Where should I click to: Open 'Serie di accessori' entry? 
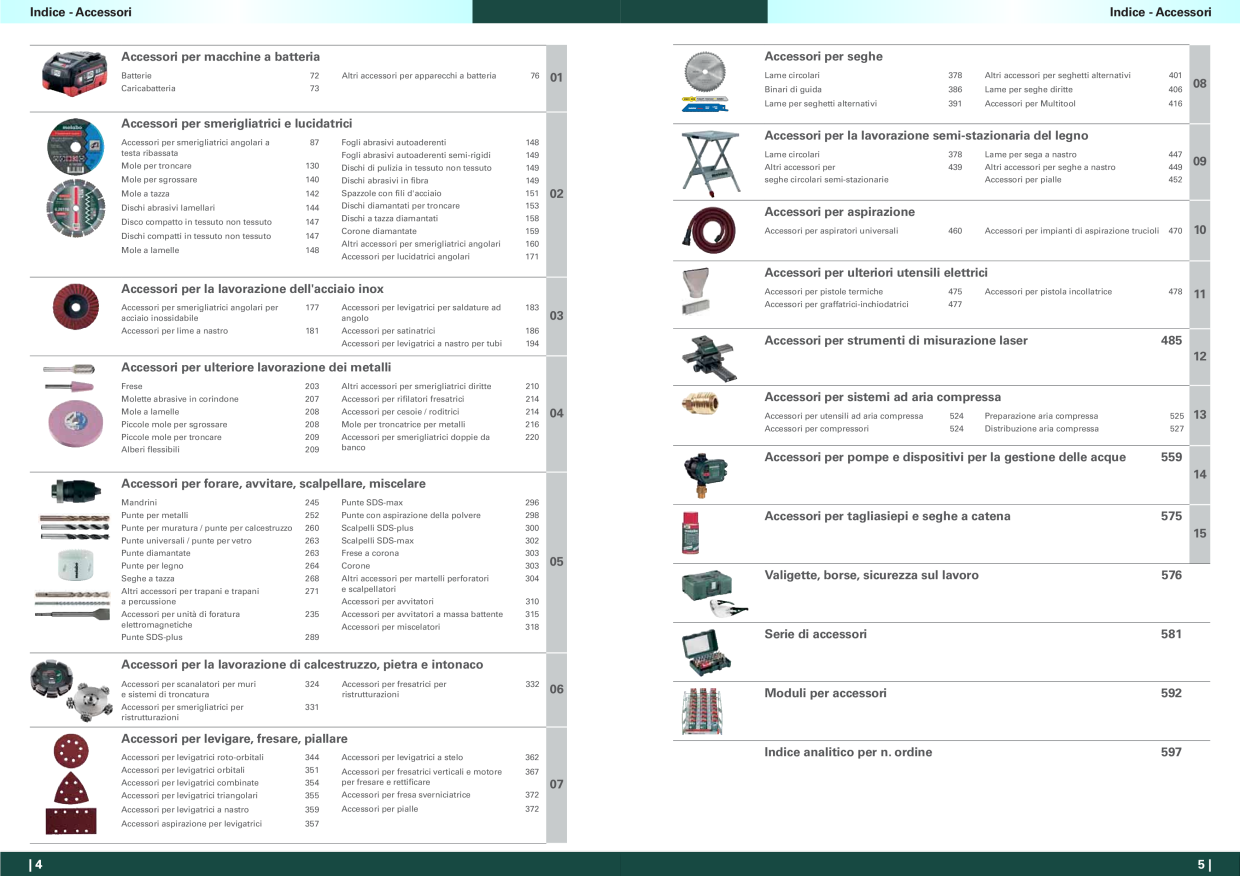[815, 635]
